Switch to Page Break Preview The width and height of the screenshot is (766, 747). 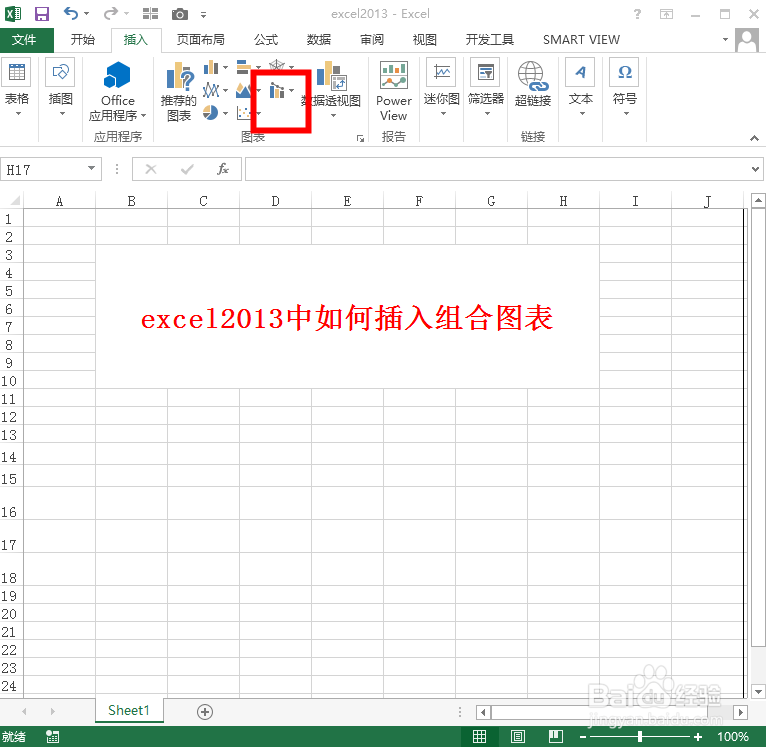556,736
